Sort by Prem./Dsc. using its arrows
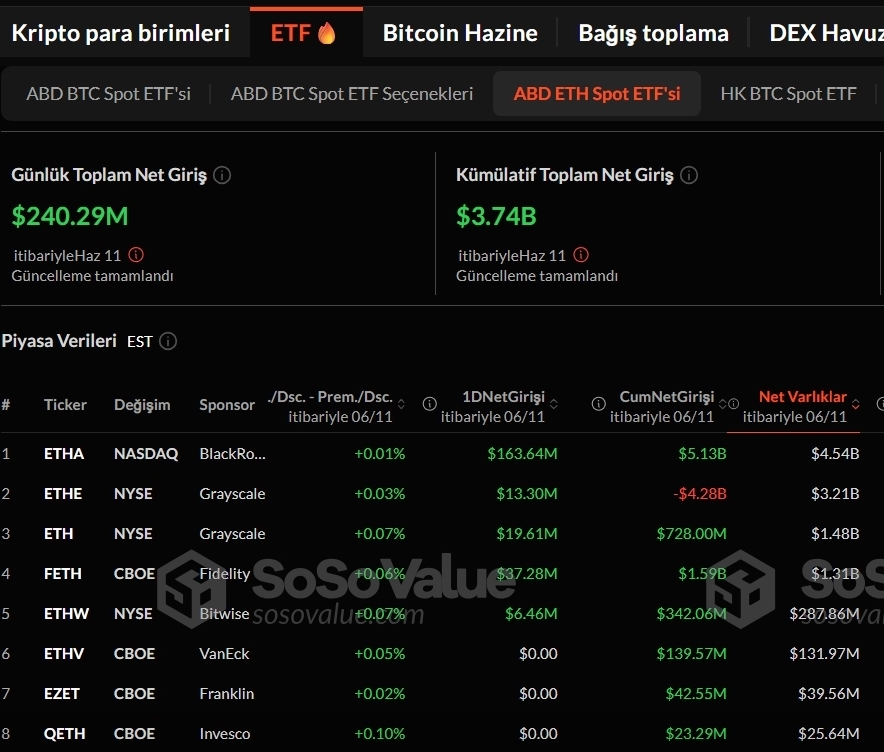Viewport: 884px width, 752px height. pos(401,404)
